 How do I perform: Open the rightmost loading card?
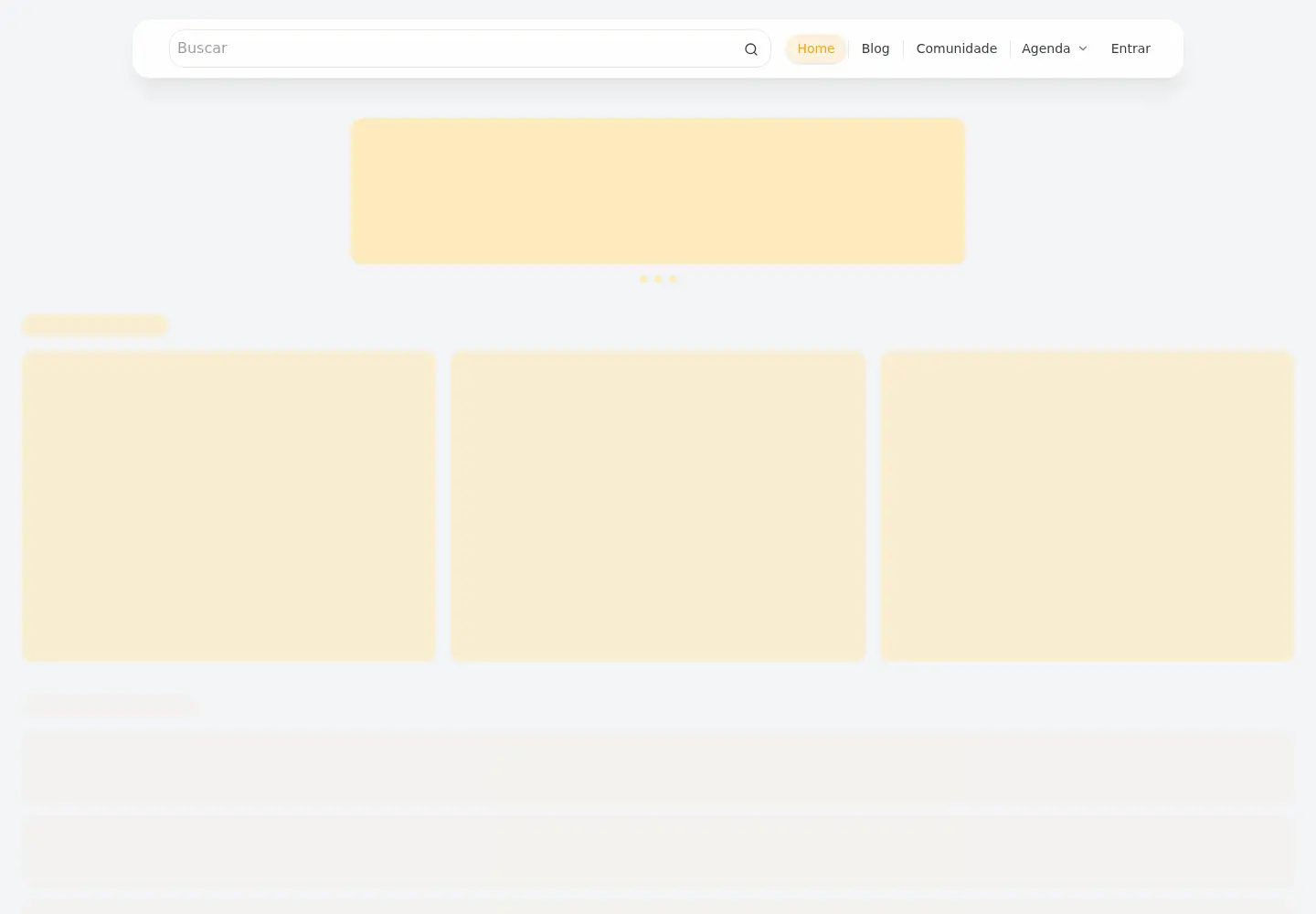[x=1088, y=506]
